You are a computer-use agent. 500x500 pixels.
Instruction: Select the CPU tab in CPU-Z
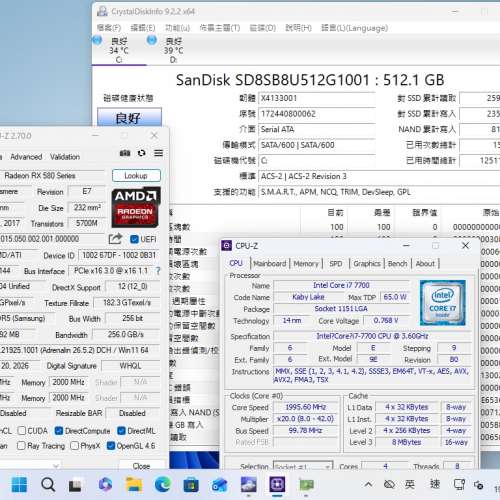tap(236, 263)
